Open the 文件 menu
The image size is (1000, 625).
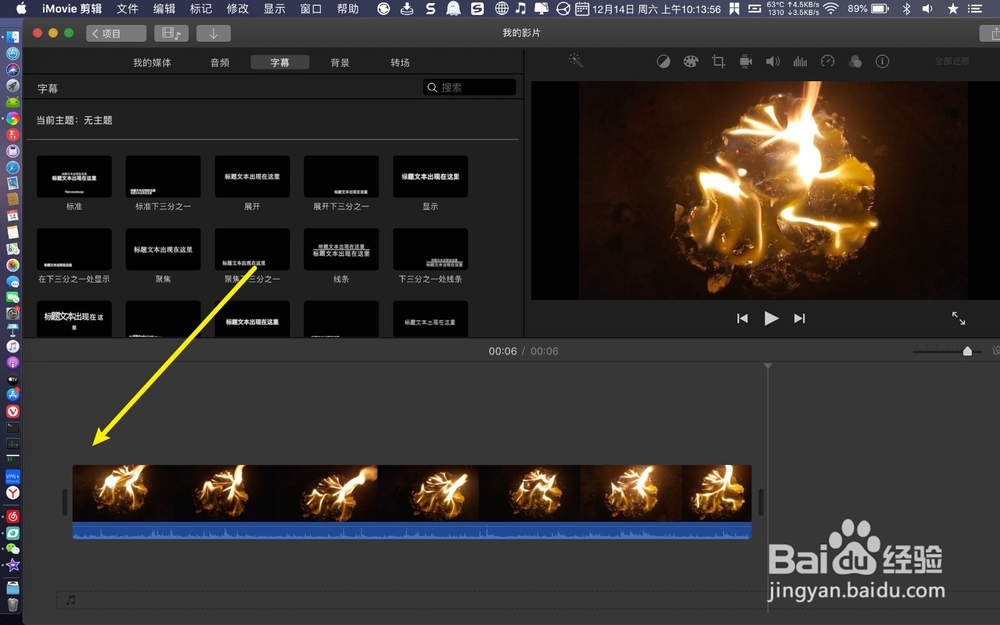click(128, 9)
